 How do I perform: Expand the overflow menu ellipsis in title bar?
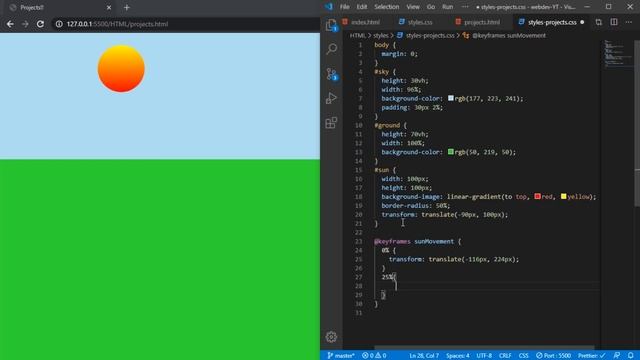[465, 7]
